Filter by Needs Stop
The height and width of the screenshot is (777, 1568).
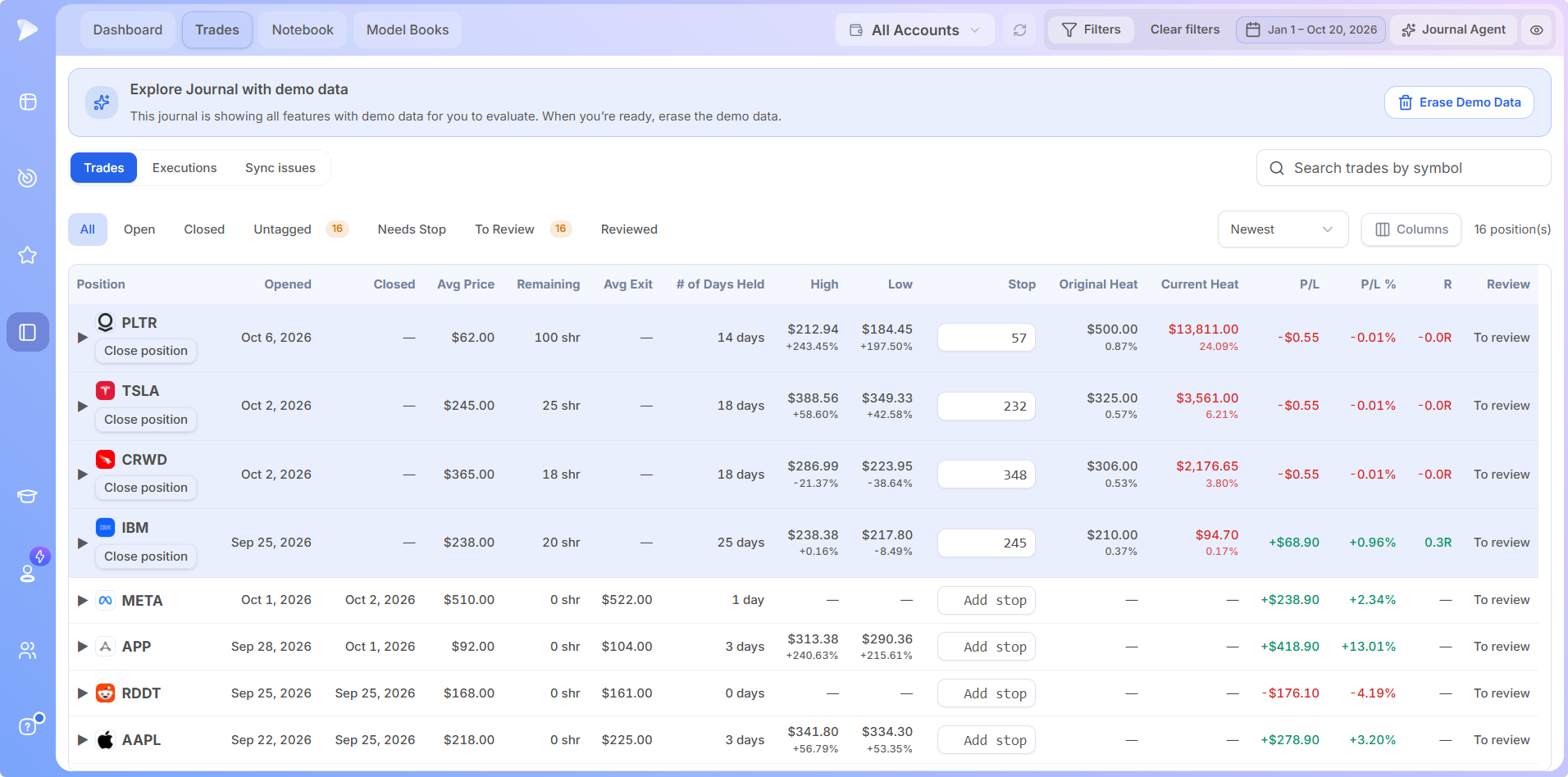tap(412, 229)
